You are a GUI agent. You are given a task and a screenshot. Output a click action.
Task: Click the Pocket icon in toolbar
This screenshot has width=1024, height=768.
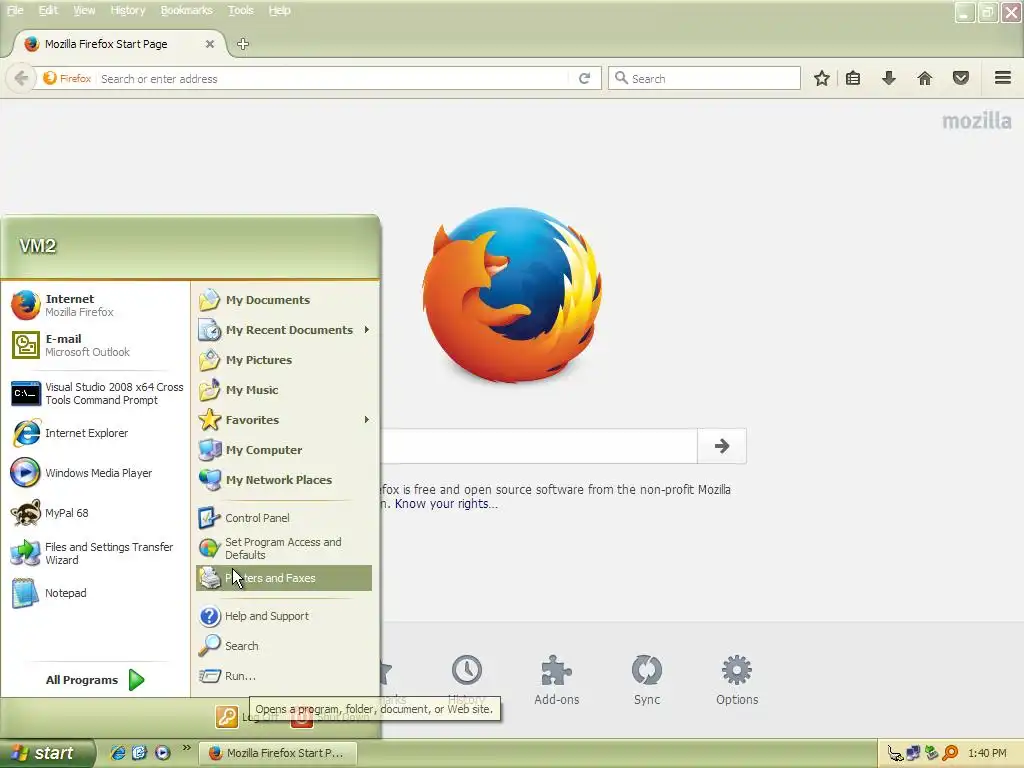point(961,78)
